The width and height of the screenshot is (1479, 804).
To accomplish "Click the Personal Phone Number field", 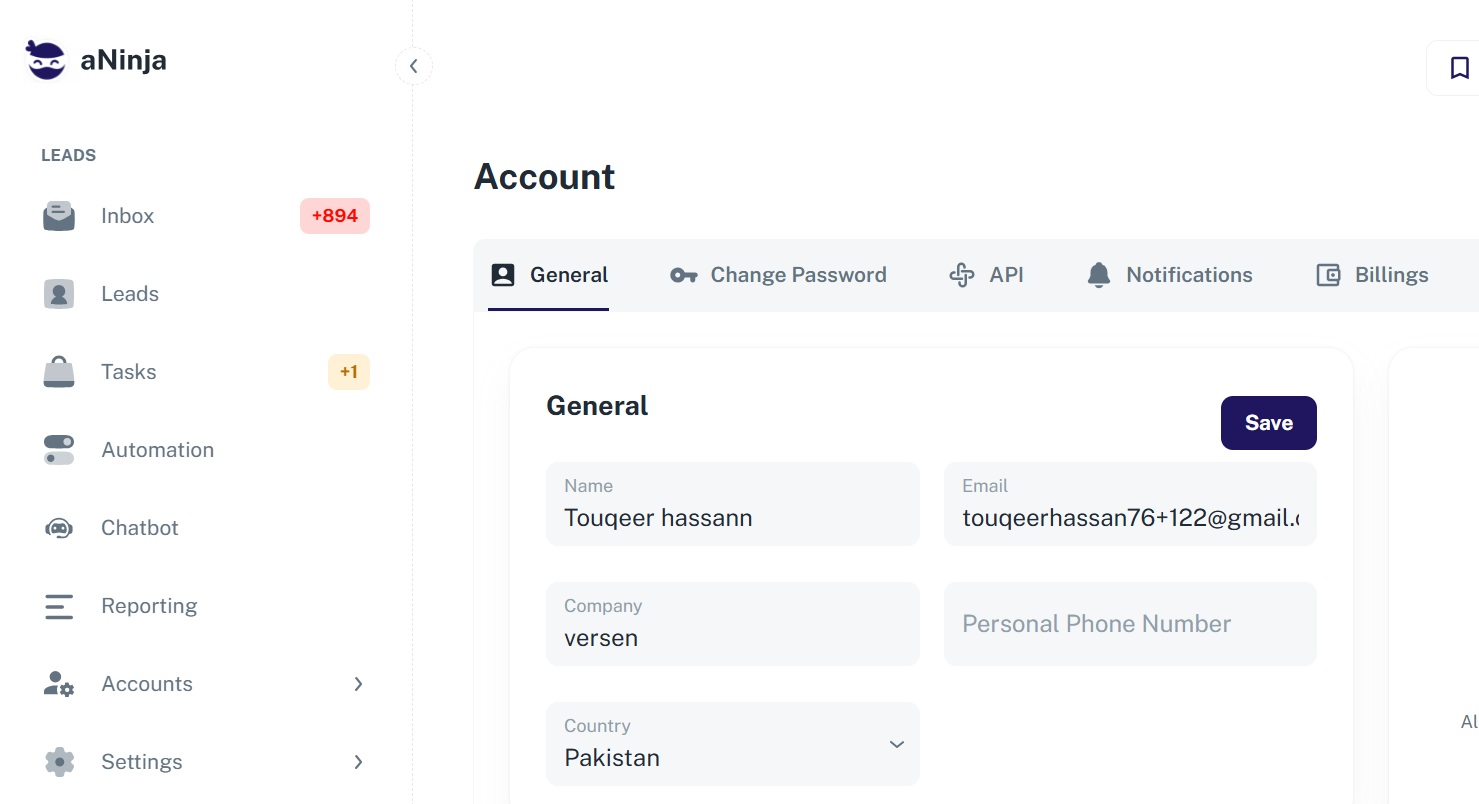I will 1130,624.
